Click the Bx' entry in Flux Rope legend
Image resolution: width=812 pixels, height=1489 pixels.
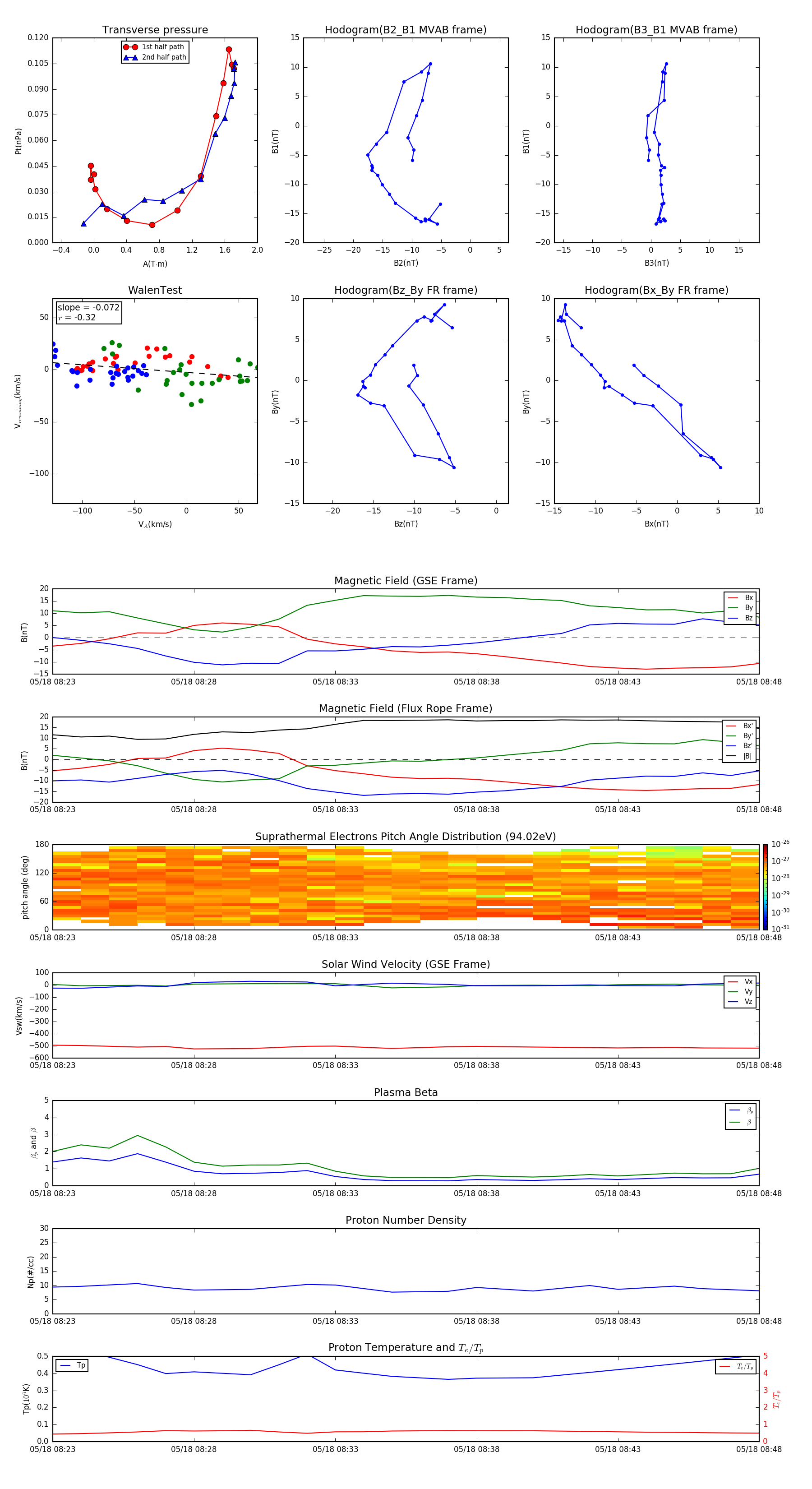pyautogui.click(x=739, y=726)
